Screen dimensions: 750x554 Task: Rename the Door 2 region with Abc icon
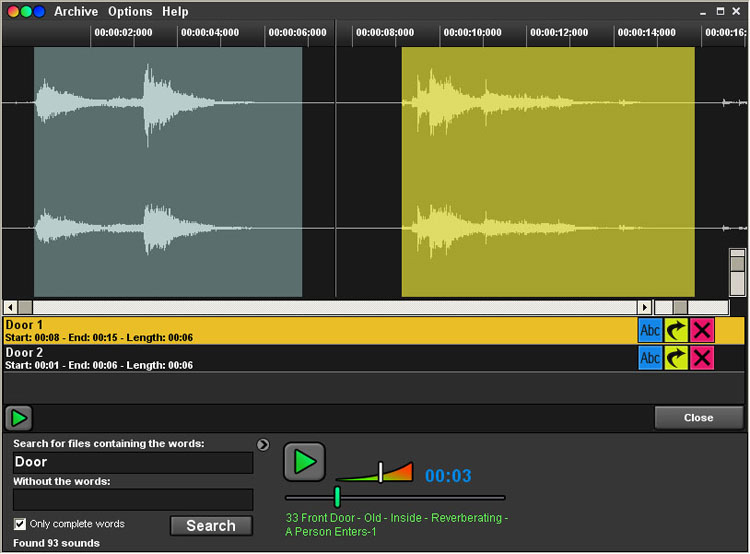pos(650,358)
